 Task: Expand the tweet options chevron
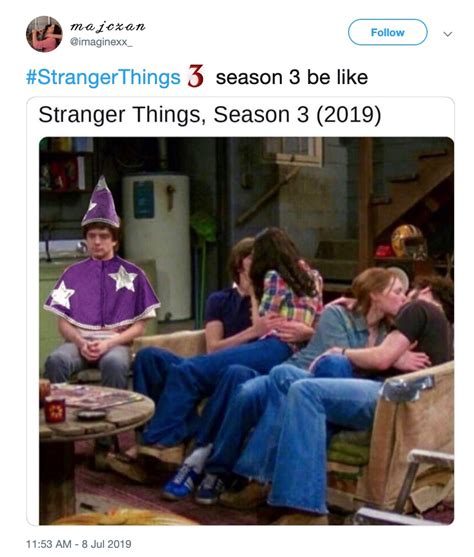pos(448,34)
